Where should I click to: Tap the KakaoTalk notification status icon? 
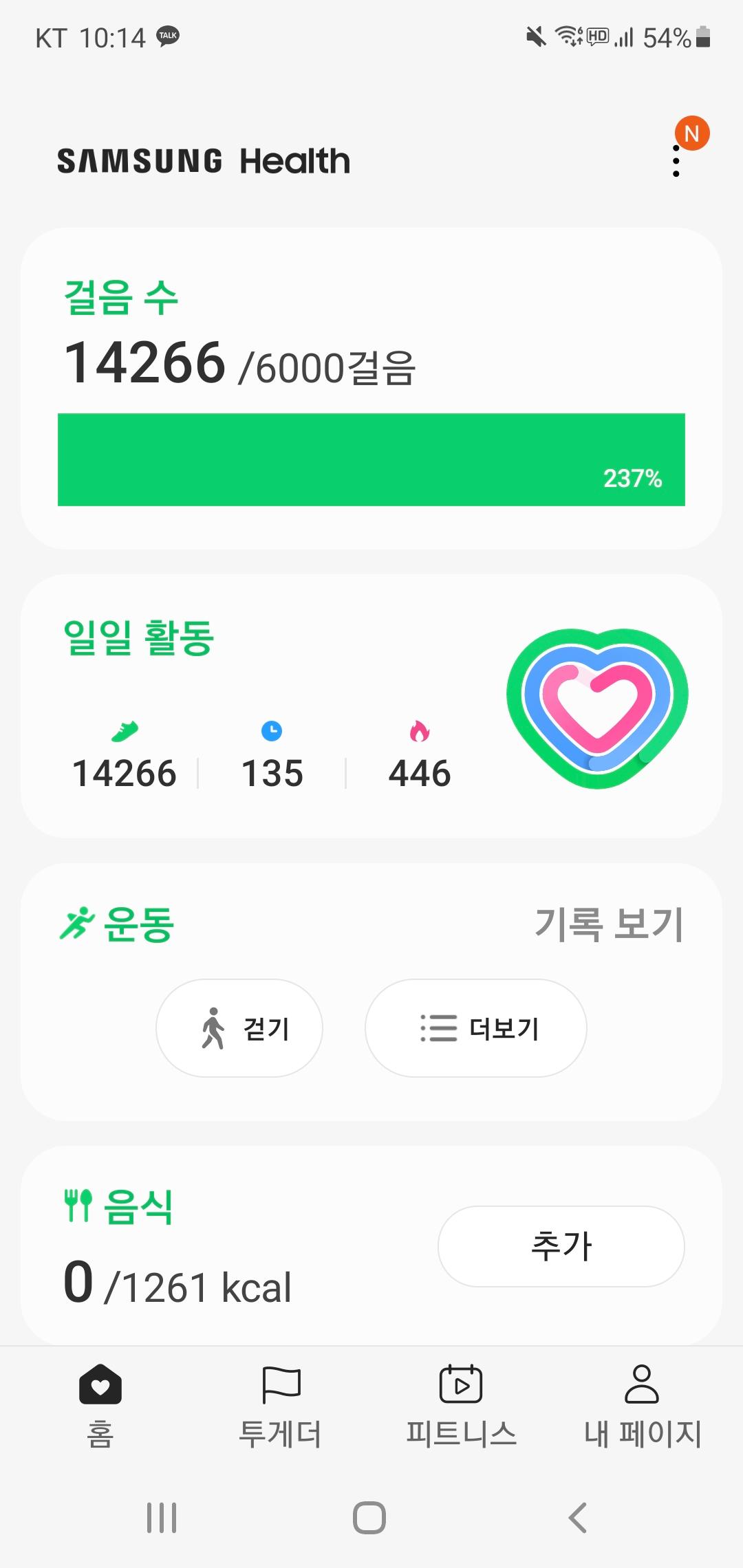[168, 36]
